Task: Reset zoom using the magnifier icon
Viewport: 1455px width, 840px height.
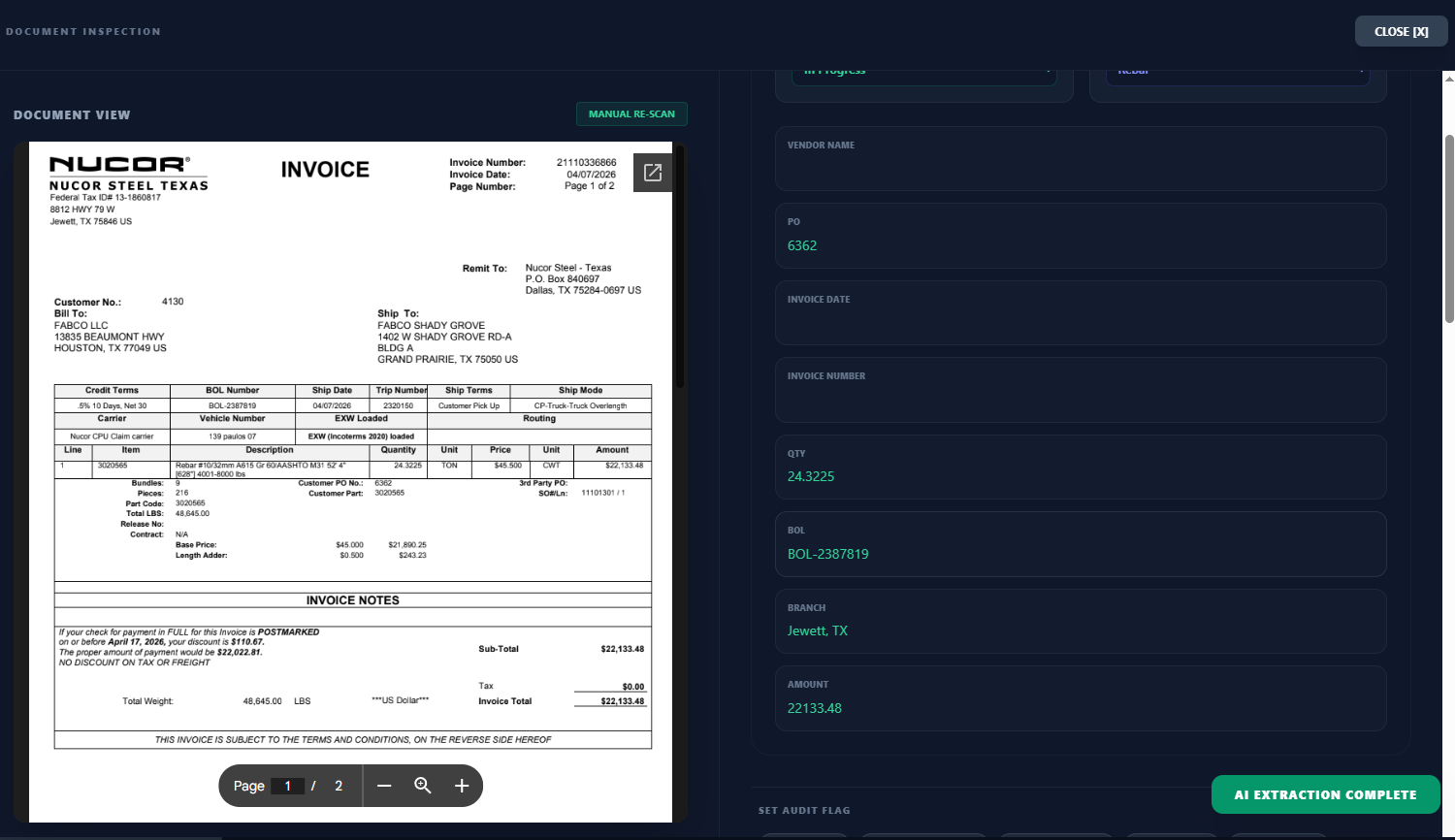Action: tap(423, 786)
